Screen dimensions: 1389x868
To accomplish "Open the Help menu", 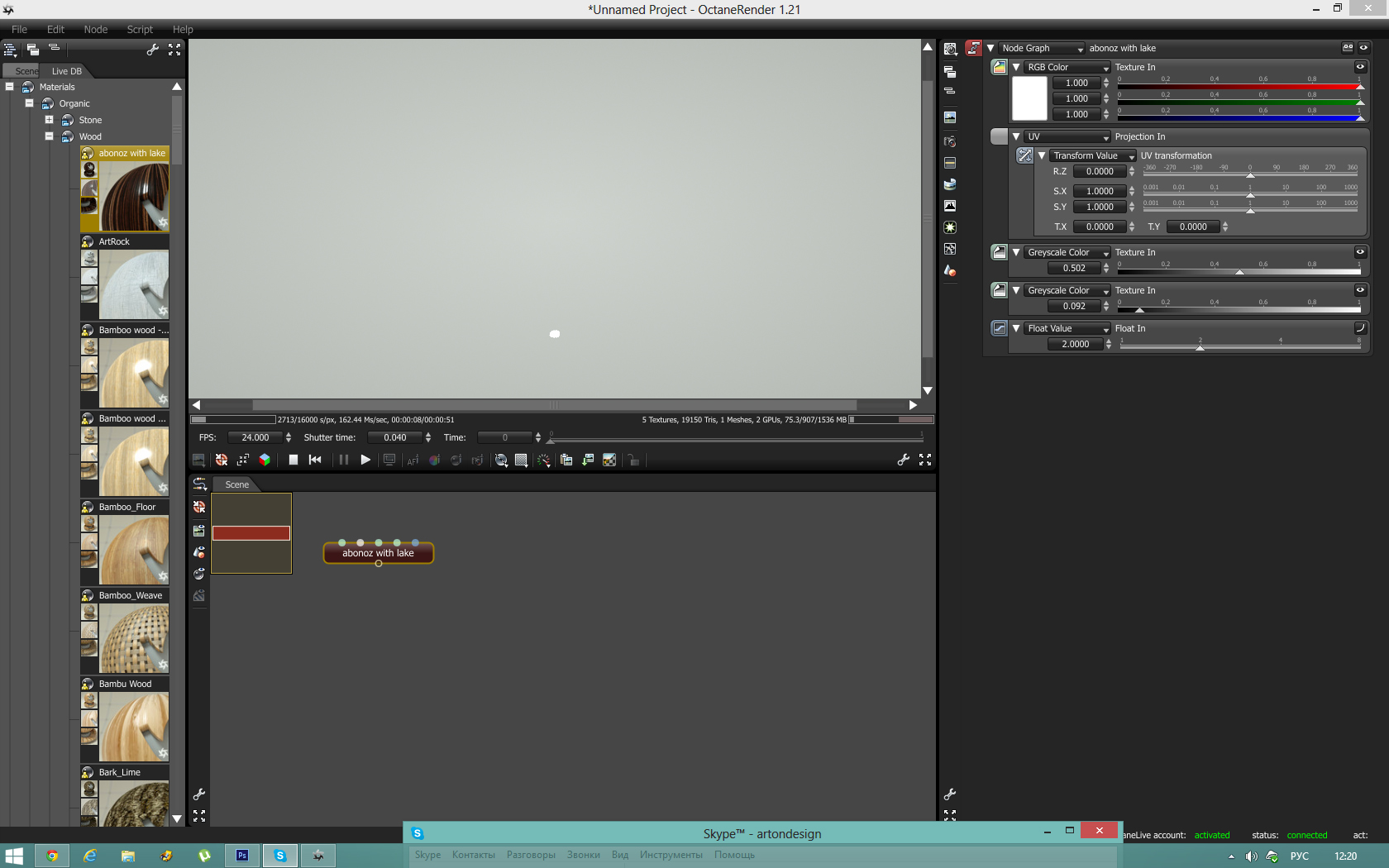I will click(183, 29).
